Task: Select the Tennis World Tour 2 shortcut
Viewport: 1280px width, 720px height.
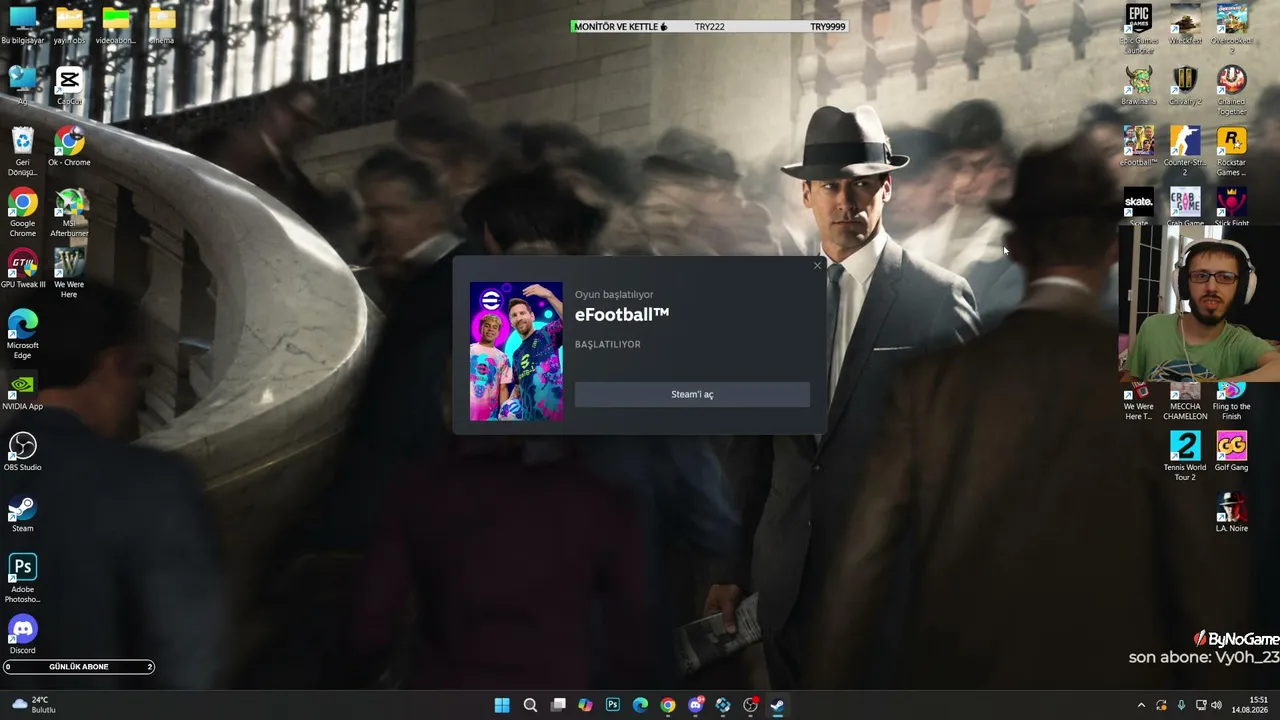Action: tap(1185, 456)
